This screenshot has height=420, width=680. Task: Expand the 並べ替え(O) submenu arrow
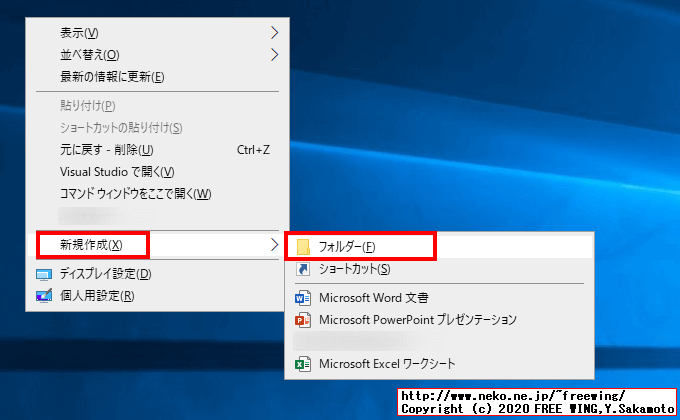click(x=274, y=55)
